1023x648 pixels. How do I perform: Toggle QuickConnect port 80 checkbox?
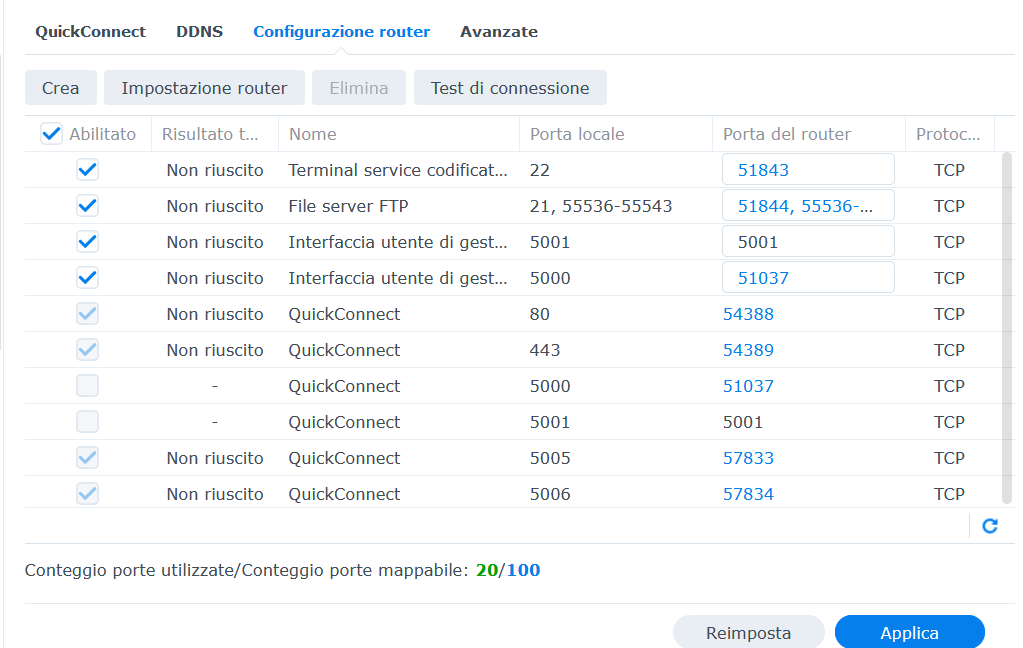[x=87, y=314]
